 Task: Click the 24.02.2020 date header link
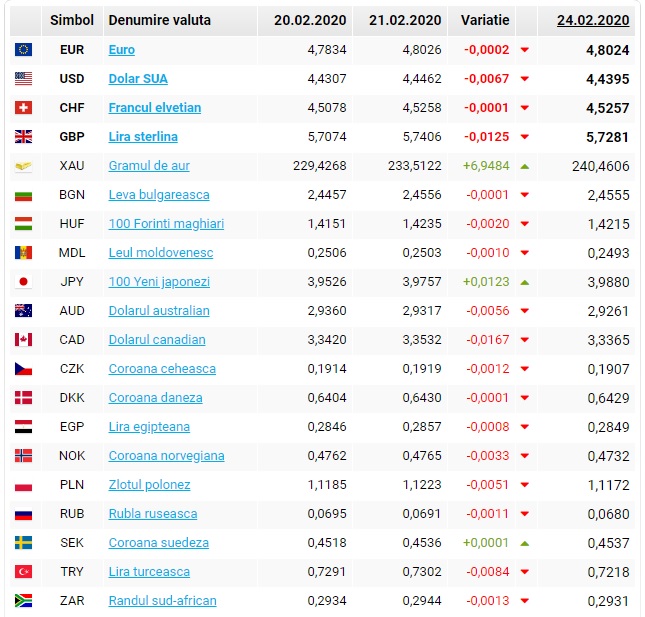[x=593, y=20]
